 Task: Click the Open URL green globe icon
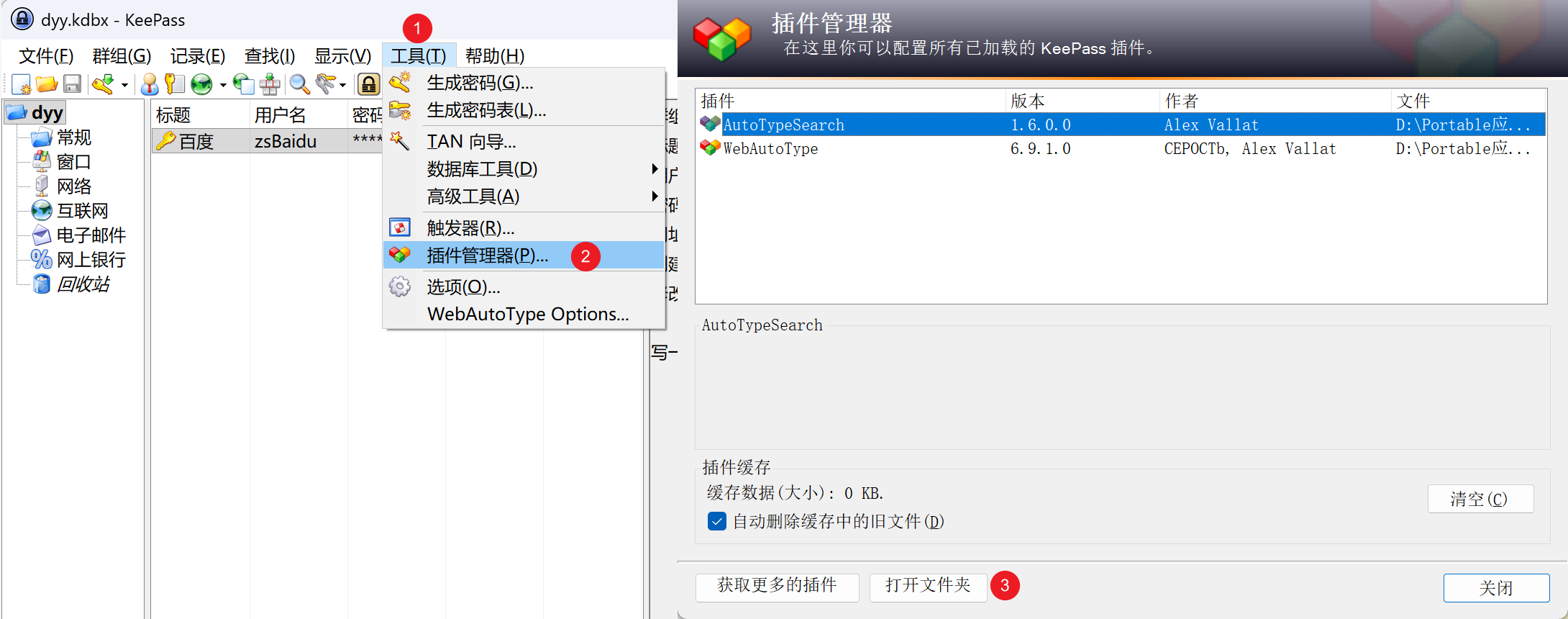coord(201,84)
